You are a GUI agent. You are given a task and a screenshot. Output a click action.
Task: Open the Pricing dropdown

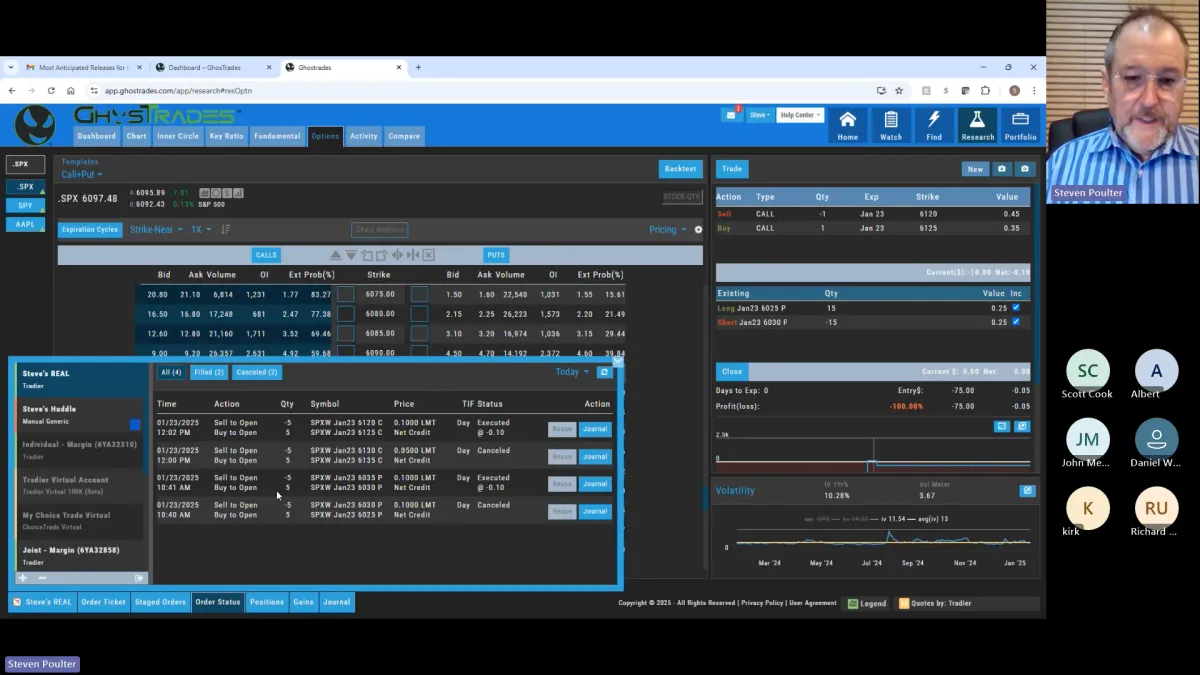click(668, 230)
